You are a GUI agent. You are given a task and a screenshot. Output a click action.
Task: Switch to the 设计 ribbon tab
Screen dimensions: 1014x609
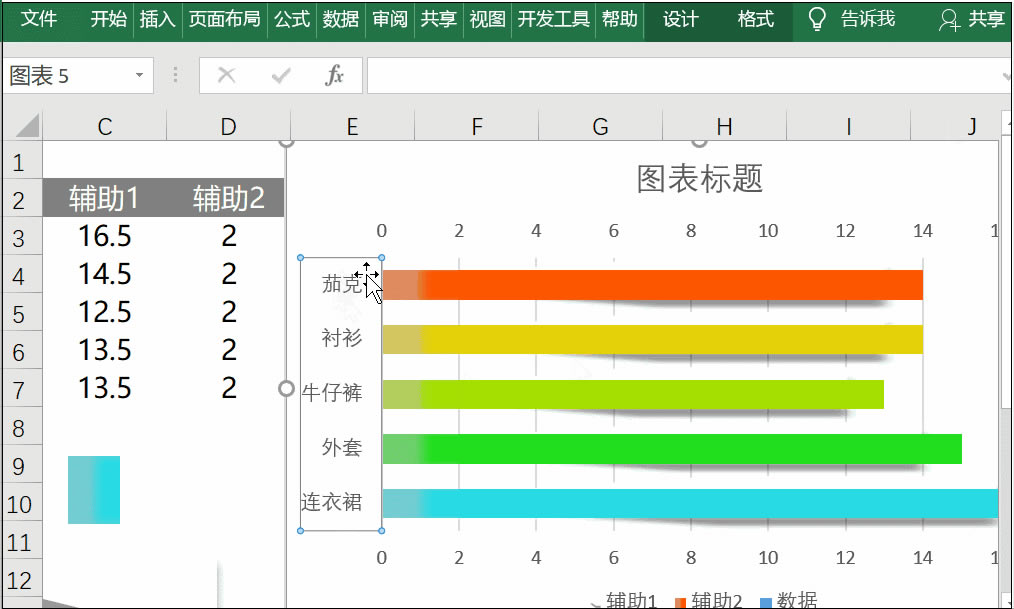pyautogui.click(x=679, y=20)
